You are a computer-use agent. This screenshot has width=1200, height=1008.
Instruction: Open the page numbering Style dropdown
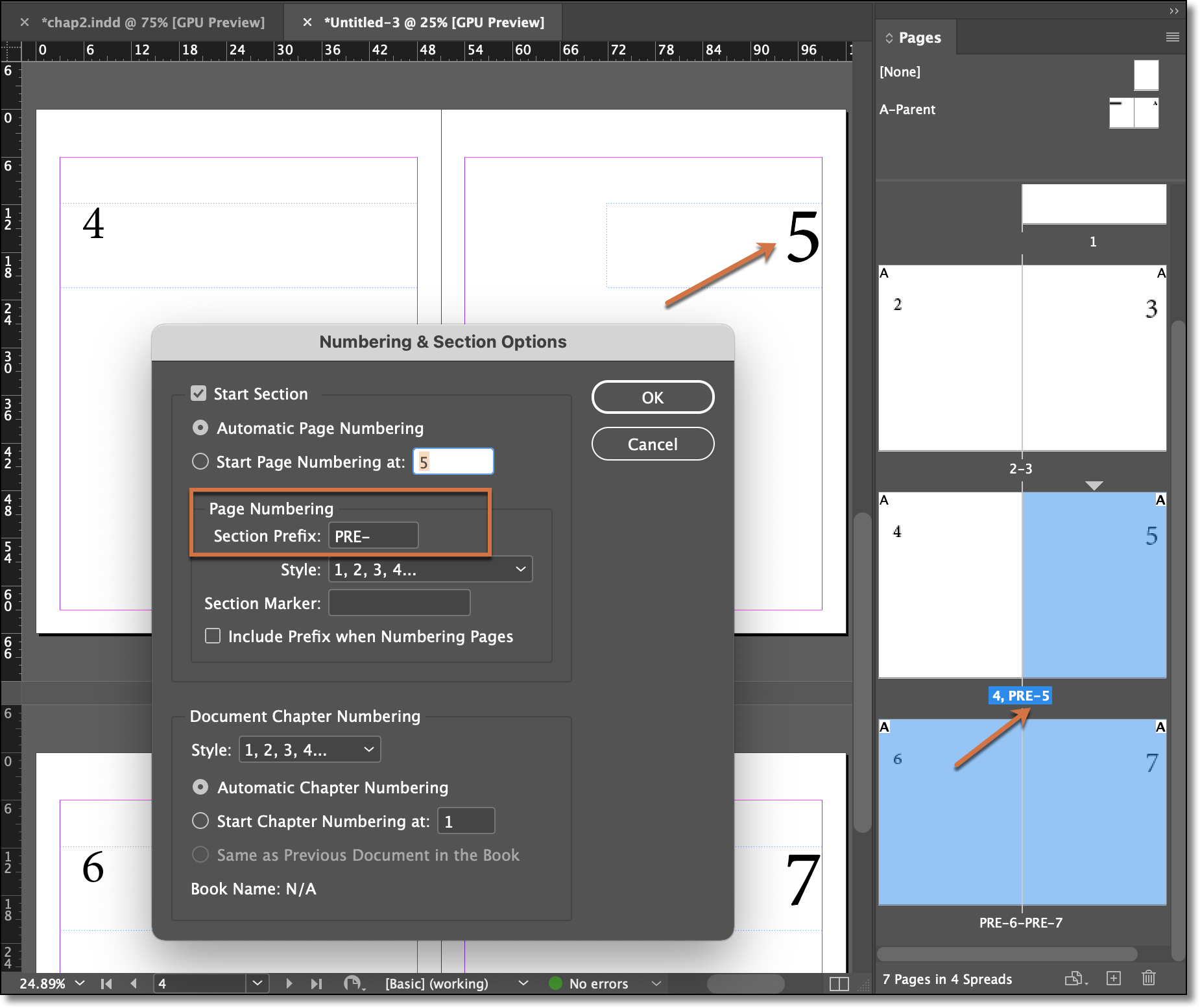(x=430, y=569)
